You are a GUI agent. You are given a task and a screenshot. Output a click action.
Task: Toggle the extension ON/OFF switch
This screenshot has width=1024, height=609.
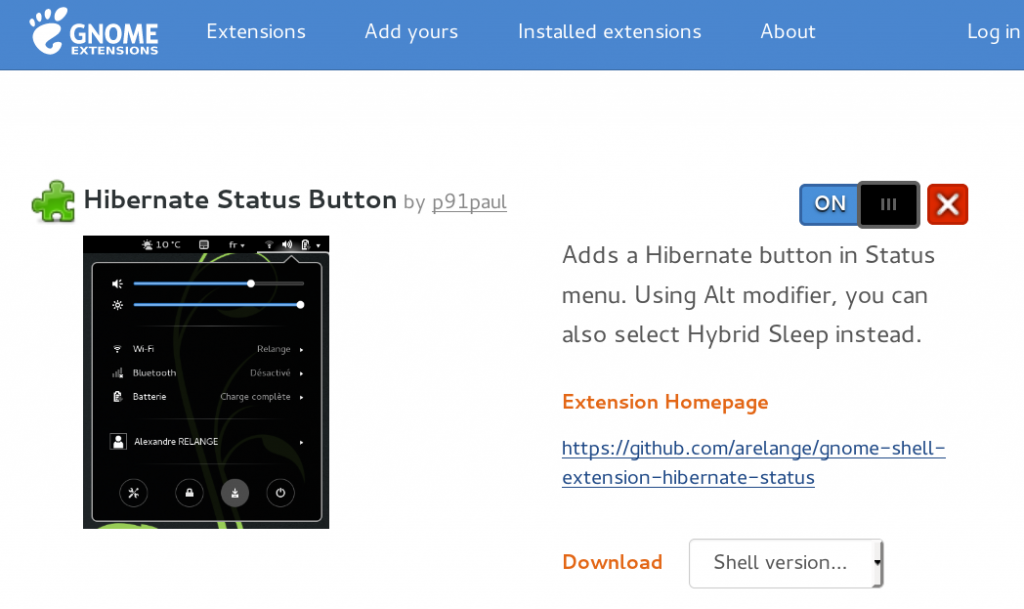click(859, 204)
